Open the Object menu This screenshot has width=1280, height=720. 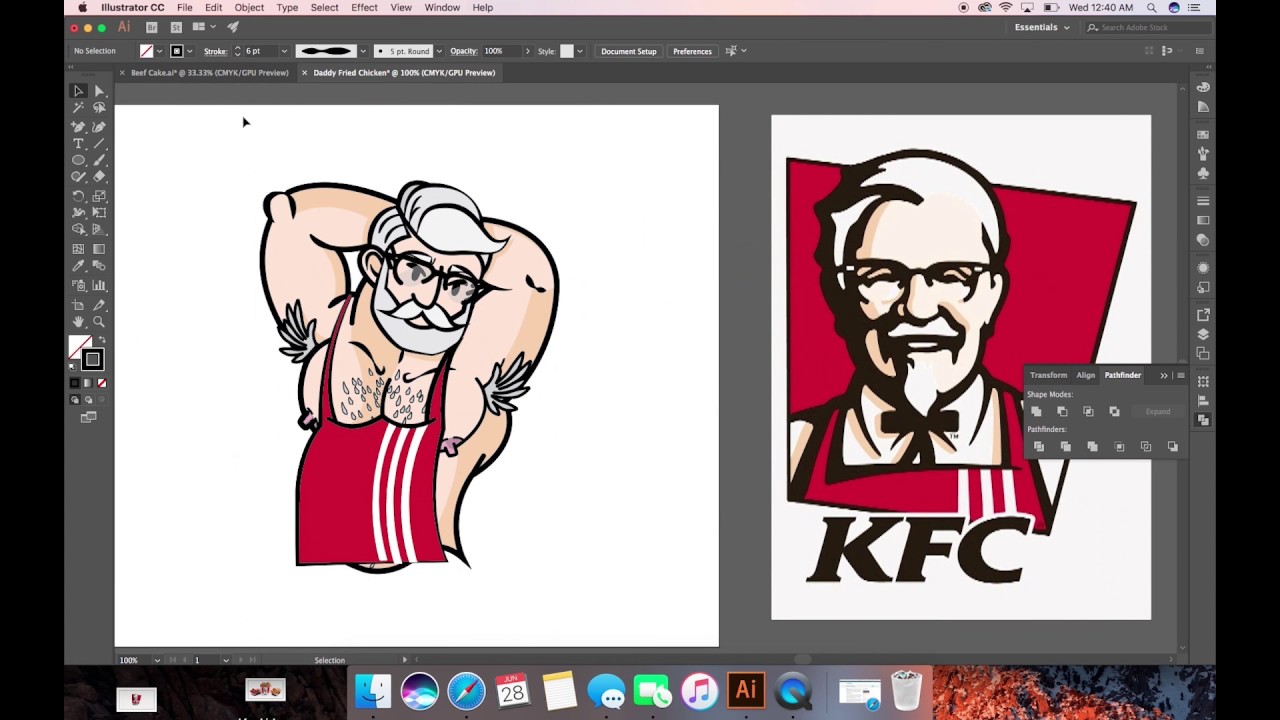(249, 7)
